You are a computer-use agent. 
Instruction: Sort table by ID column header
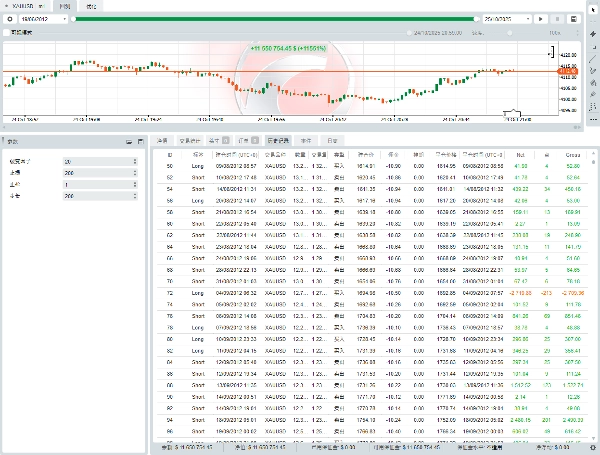pos(169,155)
